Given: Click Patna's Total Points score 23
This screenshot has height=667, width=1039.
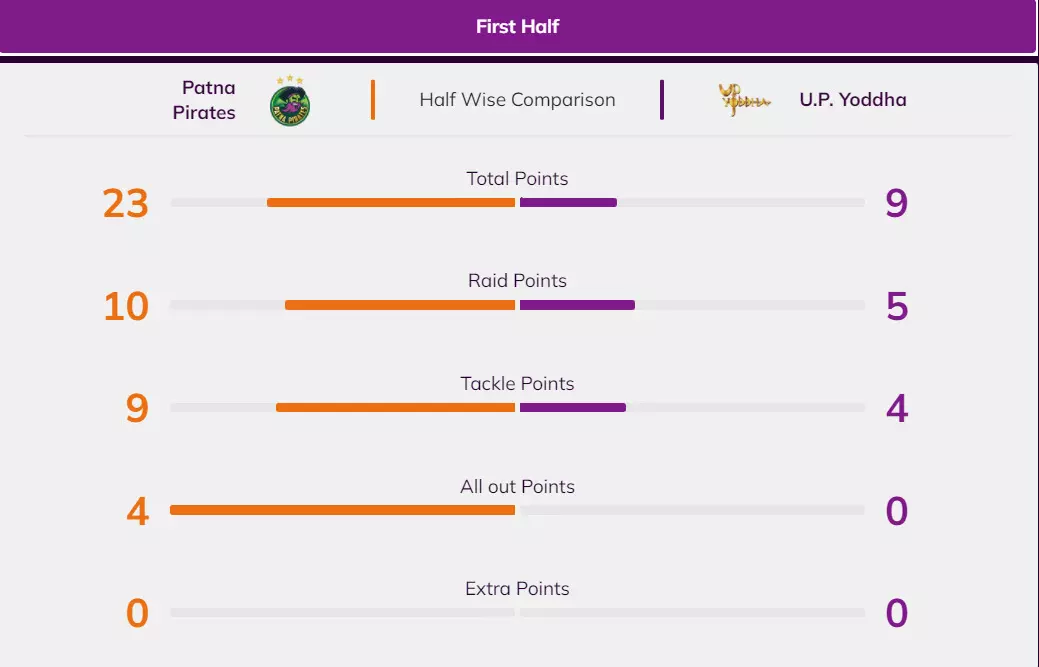Looking at the screenshot, I should pyautogui.click(x=126, y=204).
